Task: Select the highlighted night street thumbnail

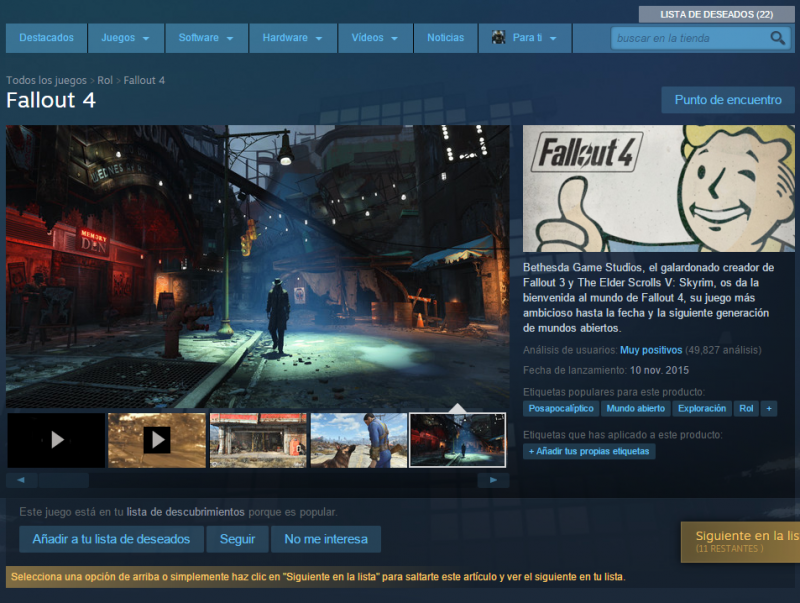Action: point(458,440)
